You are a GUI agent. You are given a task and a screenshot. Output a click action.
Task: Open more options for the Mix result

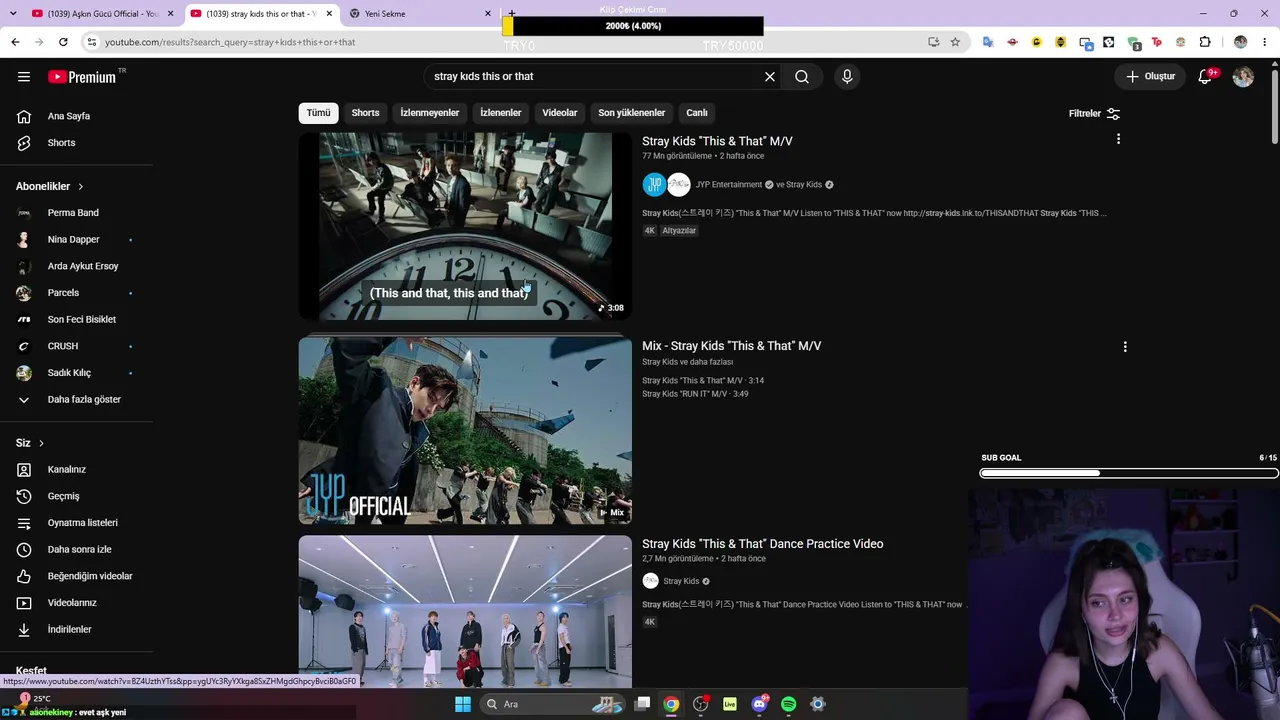coord(1125,347)
